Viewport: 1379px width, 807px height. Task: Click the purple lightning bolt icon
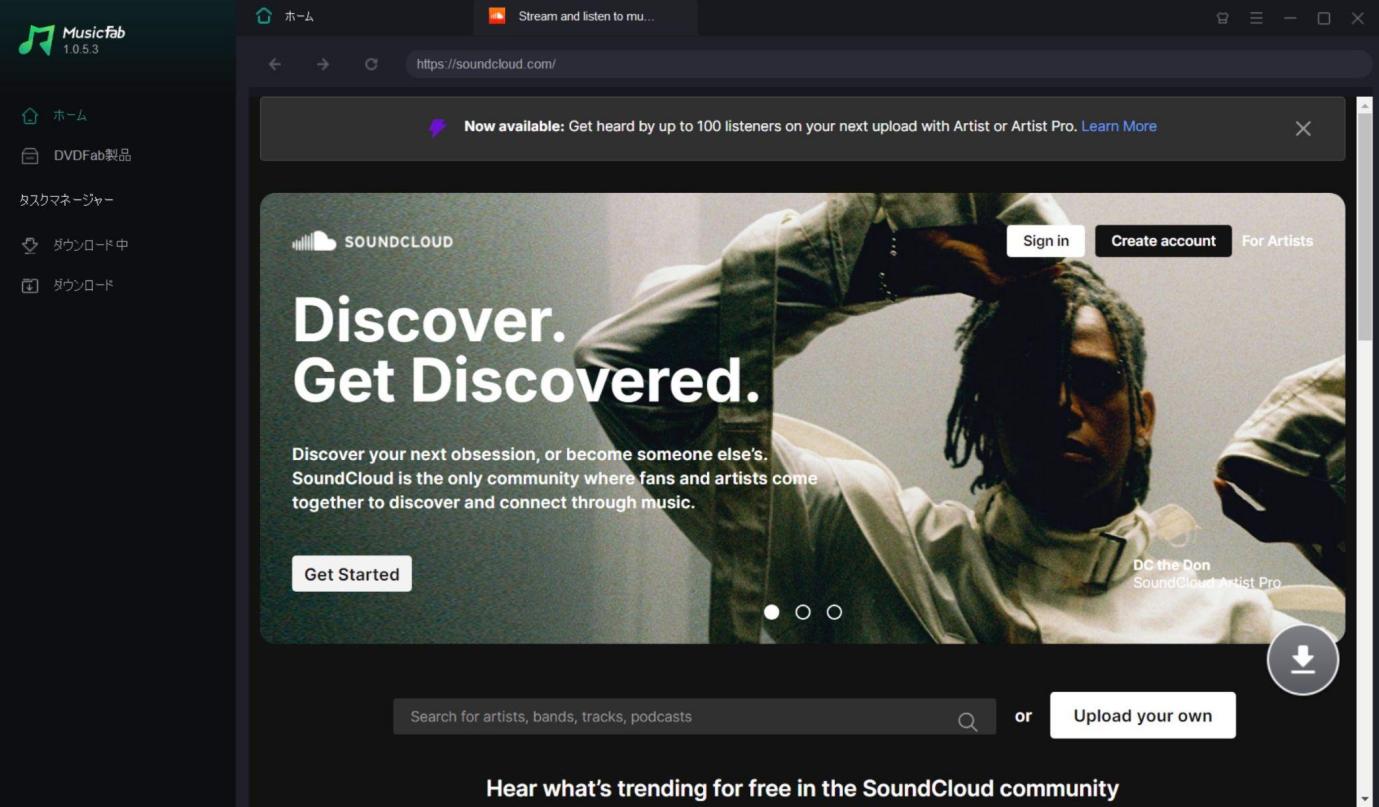click(437, 127)
